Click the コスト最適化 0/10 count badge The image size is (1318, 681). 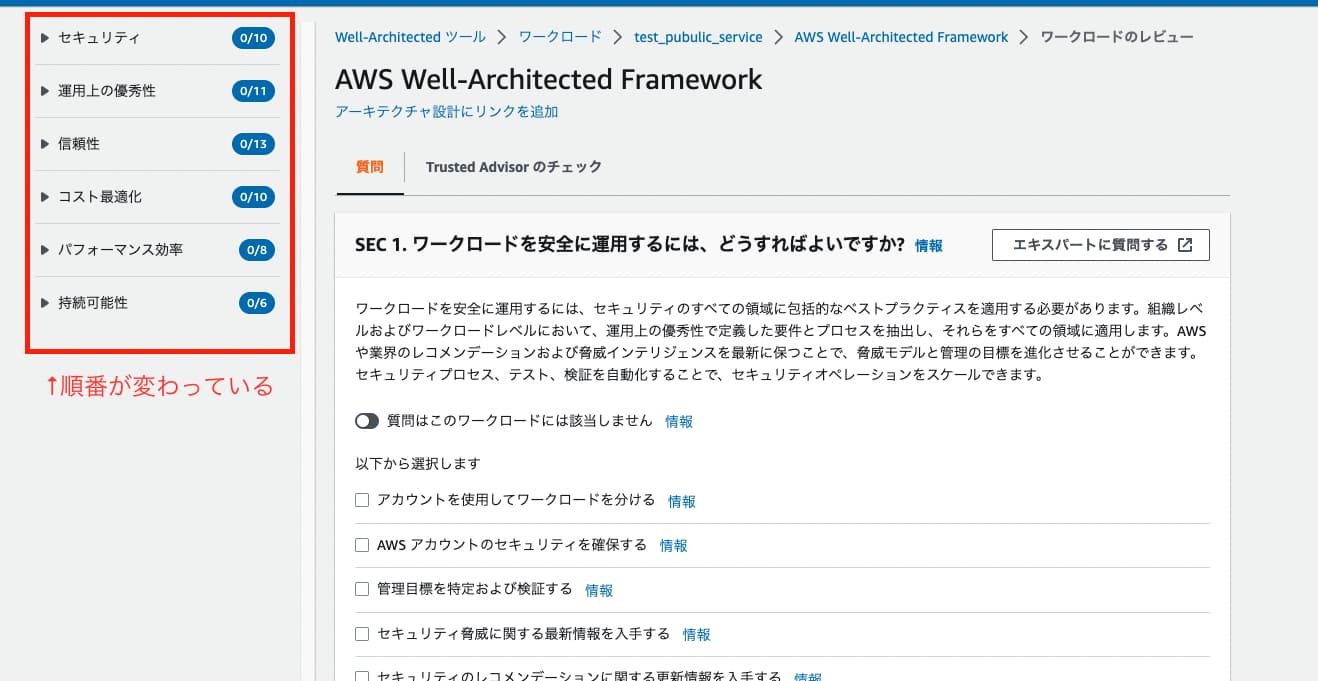click(252, 197)
